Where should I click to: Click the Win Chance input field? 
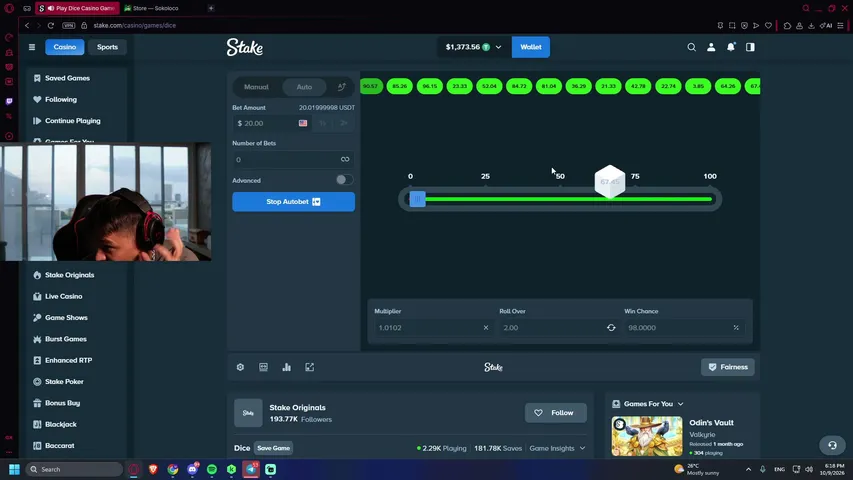tap(684, 328)
